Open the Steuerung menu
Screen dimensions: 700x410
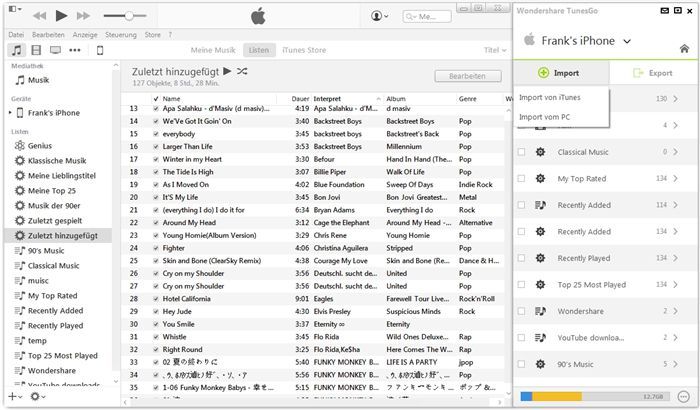(121, 34)
